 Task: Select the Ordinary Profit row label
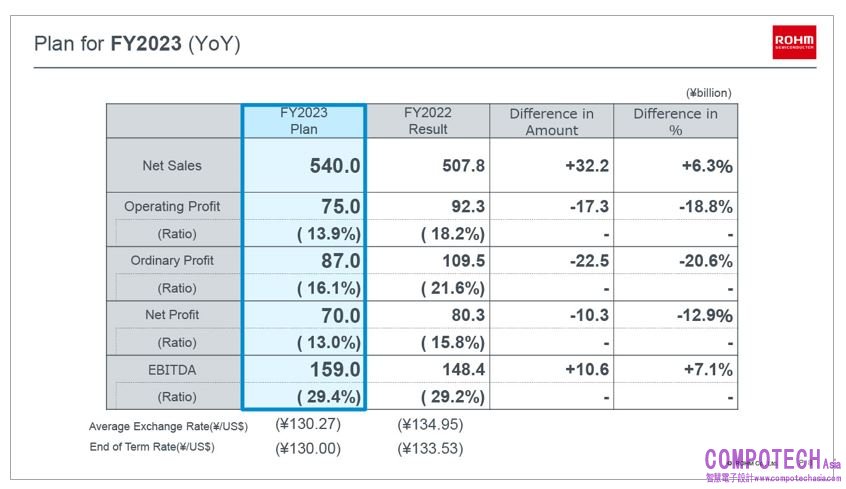point(172,261)
